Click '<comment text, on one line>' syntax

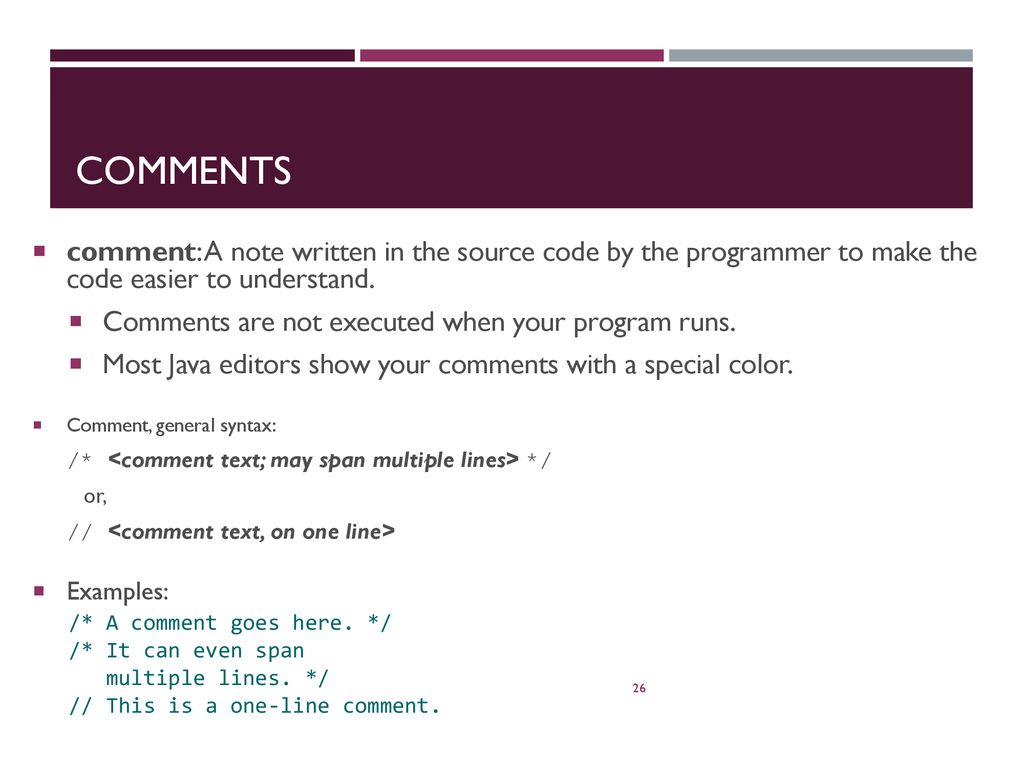251,532
